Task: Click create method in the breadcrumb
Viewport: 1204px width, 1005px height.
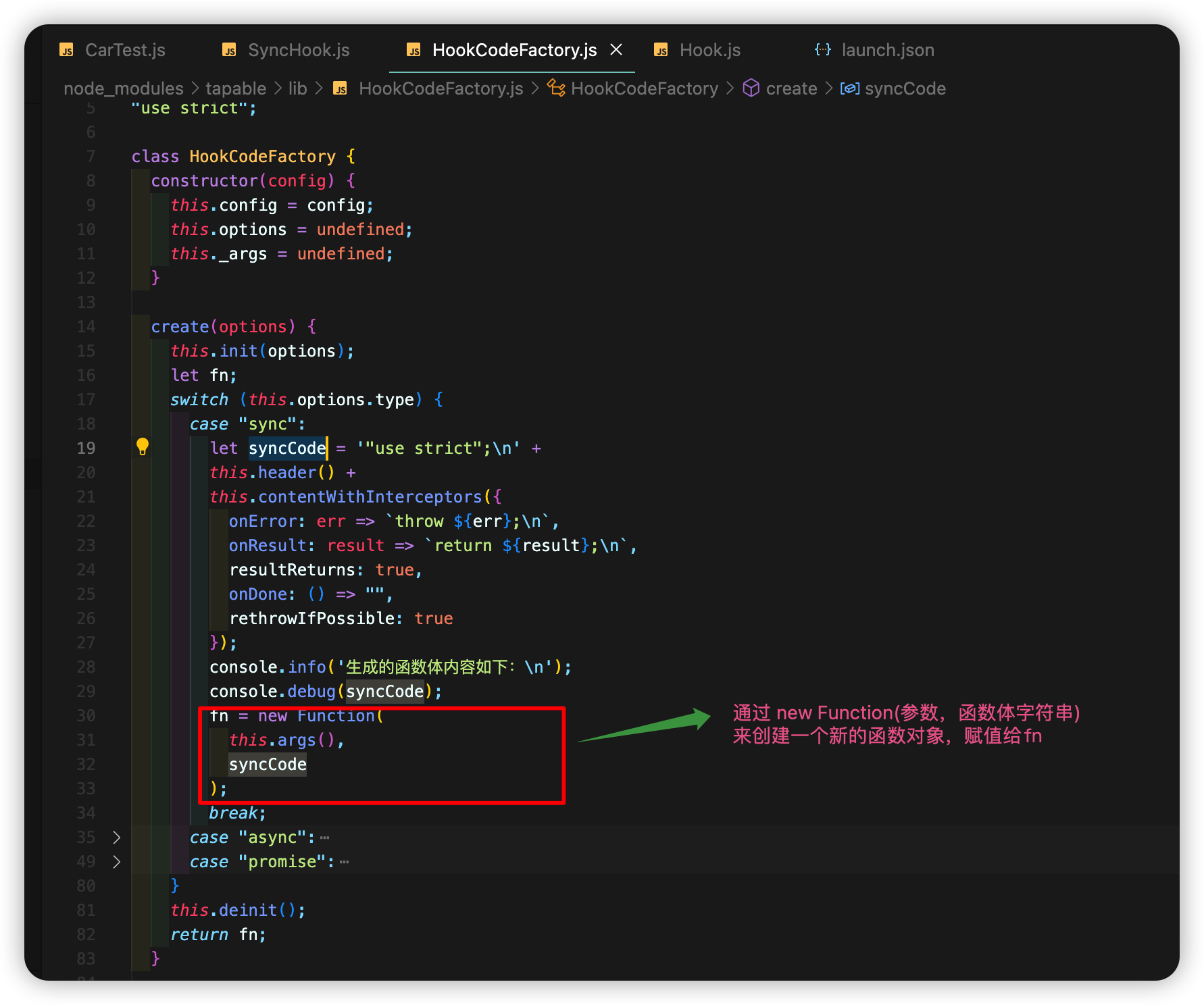Action: [x=791, y=88]
